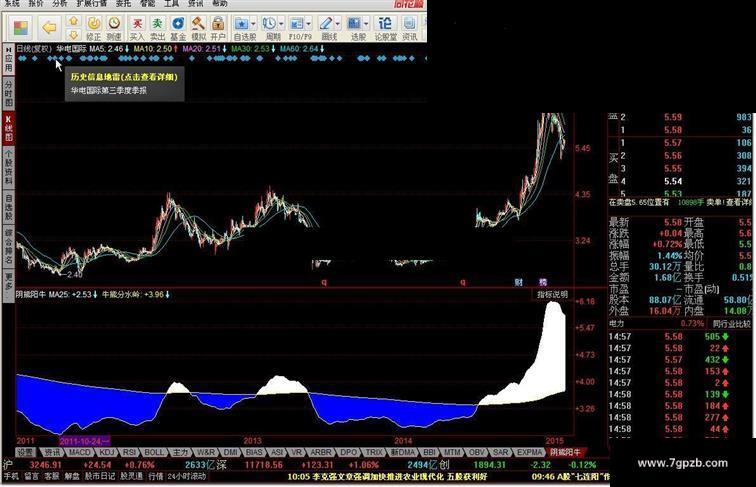Launch 模拟 simulated trading icon
The height and width of the screenshot is (487, 756).
point(198,28)
